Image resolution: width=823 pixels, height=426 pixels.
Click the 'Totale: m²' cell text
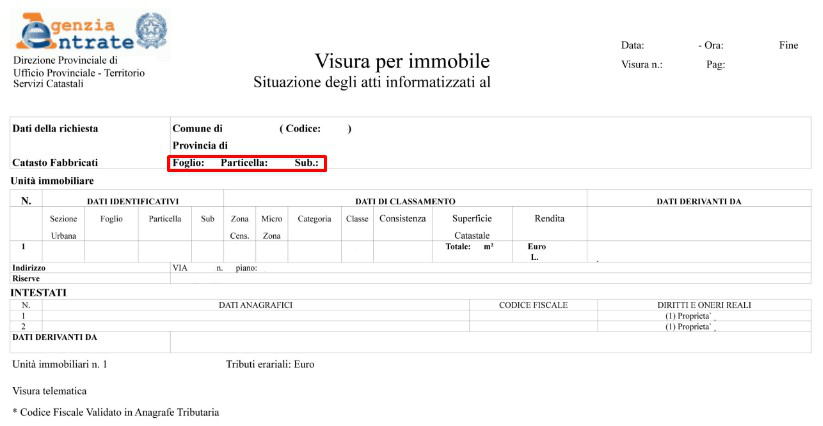pos(470,246)
